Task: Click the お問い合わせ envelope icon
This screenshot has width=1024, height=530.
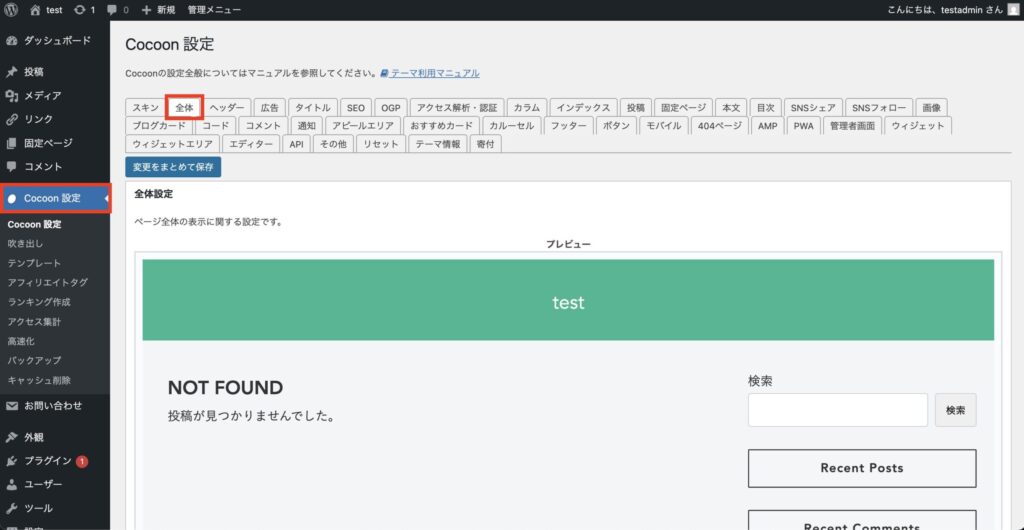Action: coord(12,405)
